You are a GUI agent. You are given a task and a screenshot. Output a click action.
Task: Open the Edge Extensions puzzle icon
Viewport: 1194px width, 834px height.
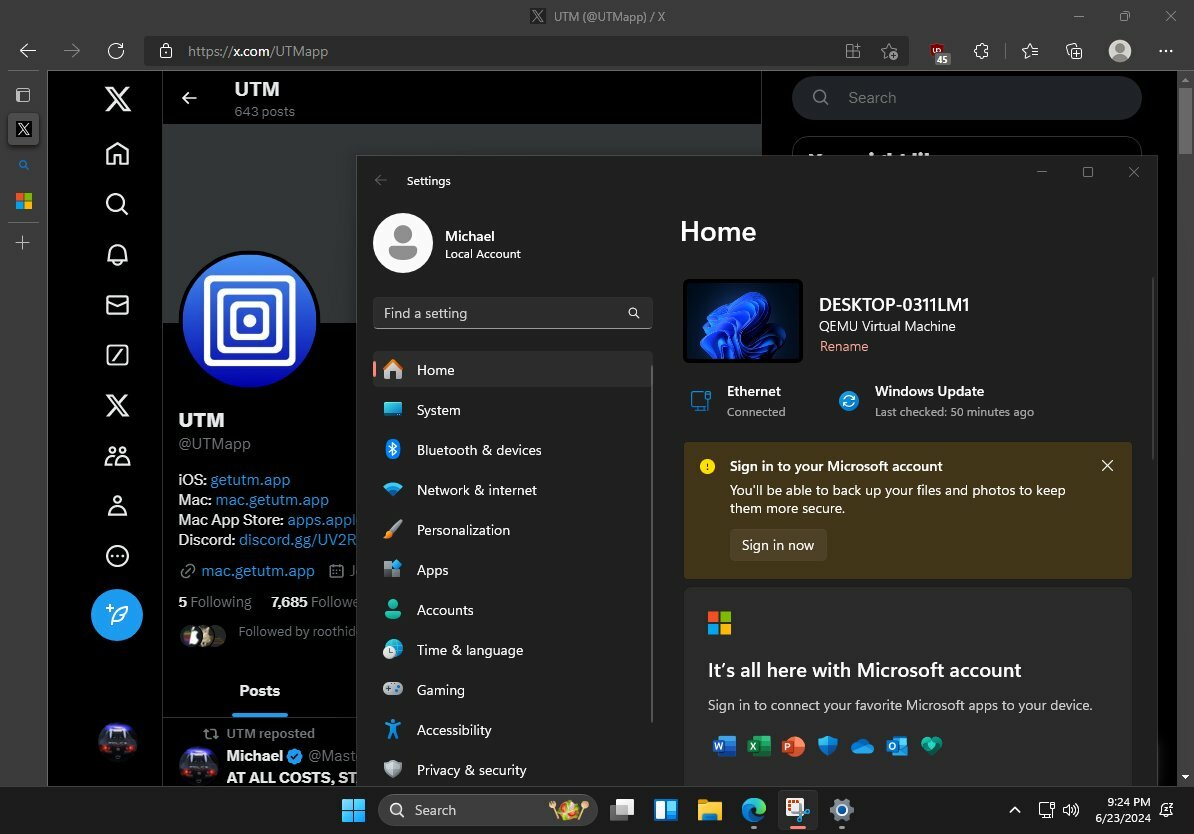[x=982, y=51]
